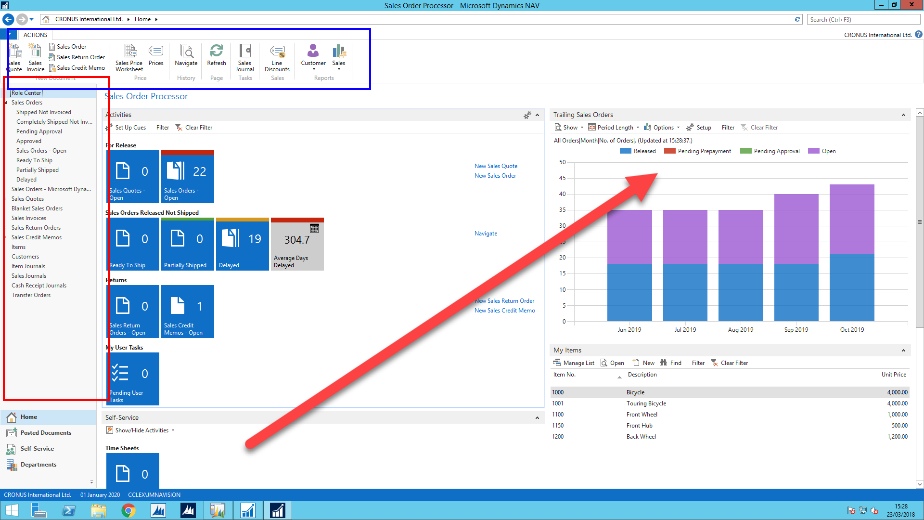Open the Sales Price Worksheet
This screenshot has width=924, height=520.
click(129, 55)
